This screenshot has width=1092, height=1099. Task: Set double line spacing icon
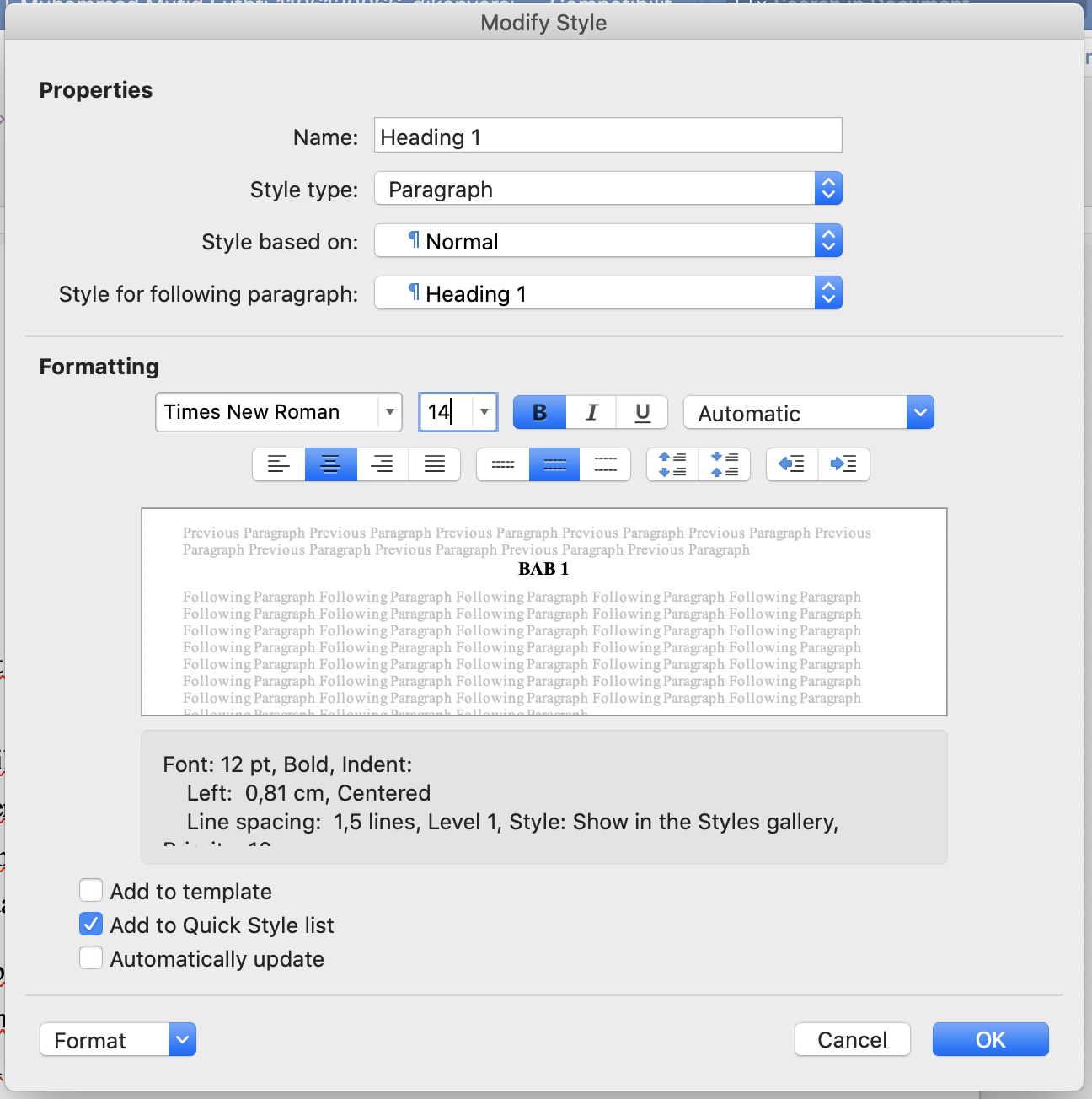(605, 464)
